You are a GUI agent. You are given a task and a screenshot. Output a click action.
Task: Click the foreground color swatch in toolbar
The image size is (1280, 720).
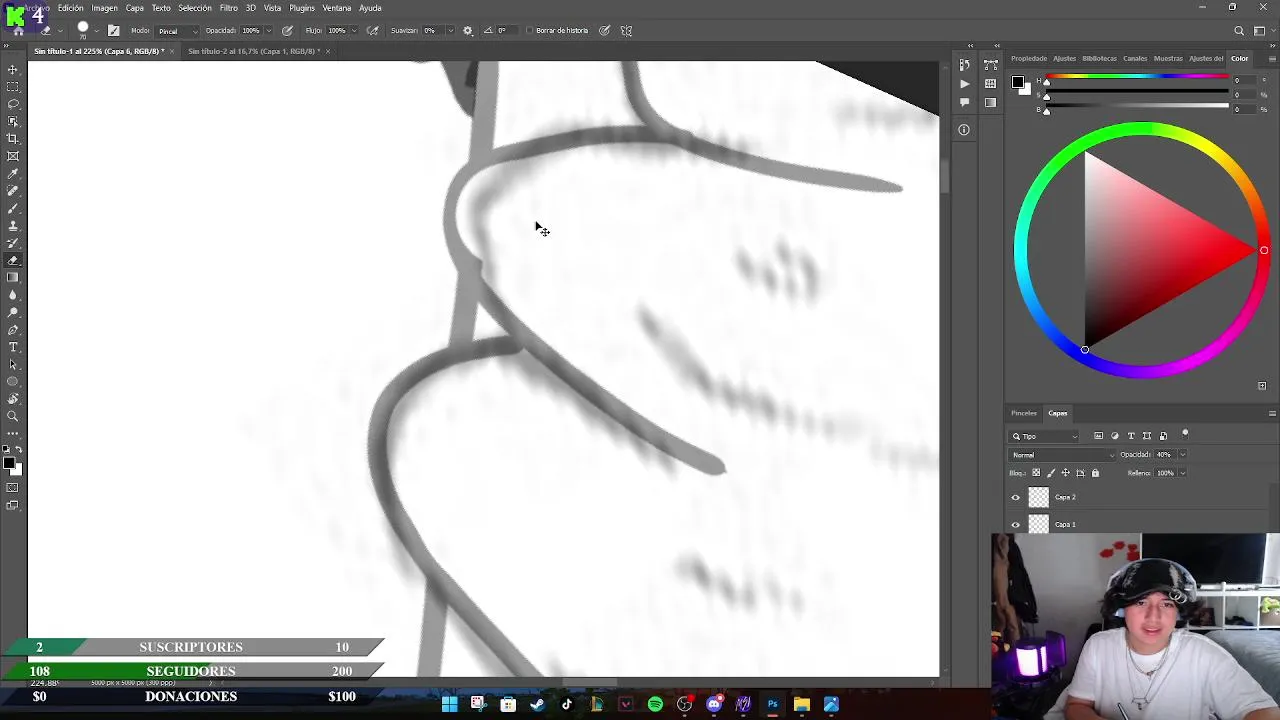(x=8, y=462)
